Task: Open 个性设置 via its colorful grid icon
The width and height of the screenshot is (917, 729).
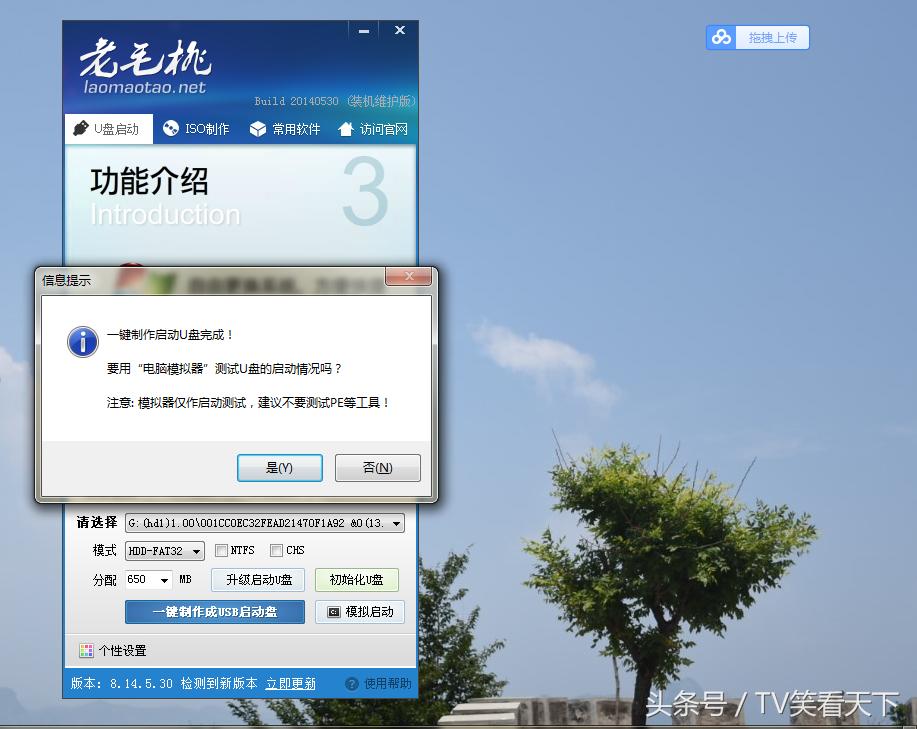Action: click(87, 648)
